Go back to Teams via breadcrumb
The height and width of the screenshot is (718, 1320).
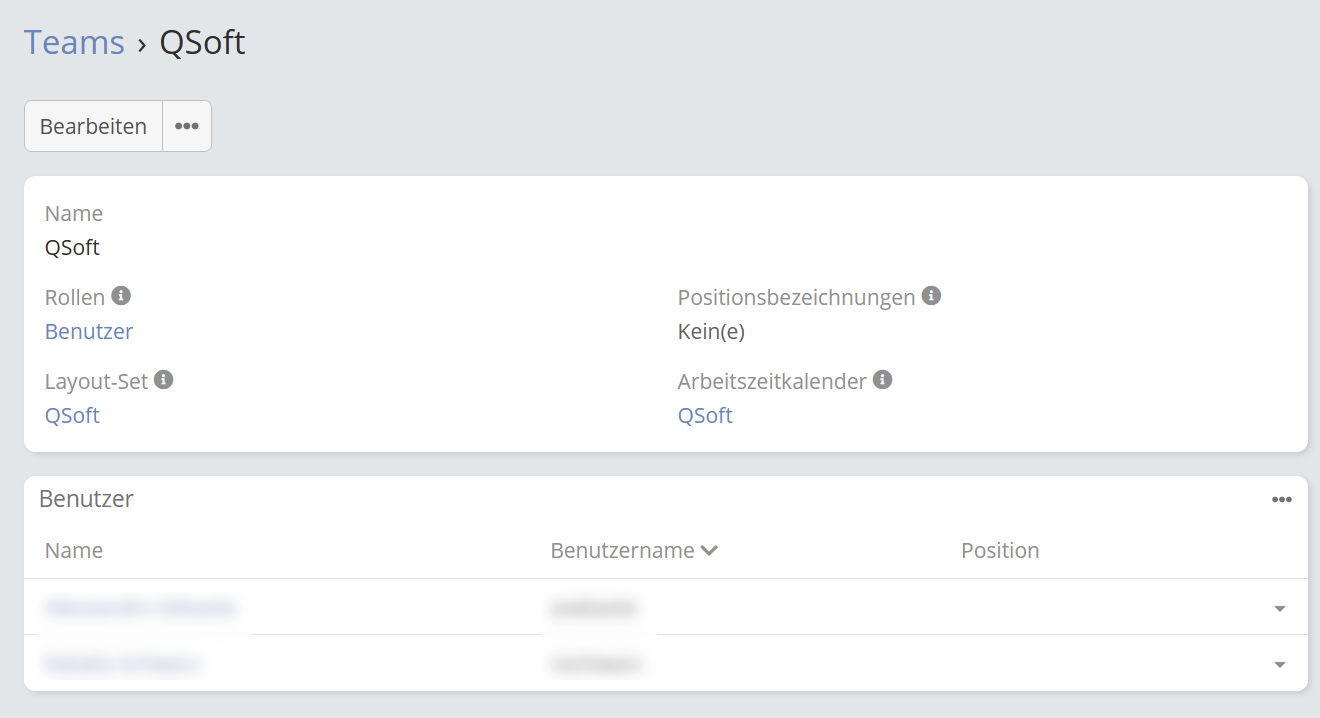[x=74, y=42]
